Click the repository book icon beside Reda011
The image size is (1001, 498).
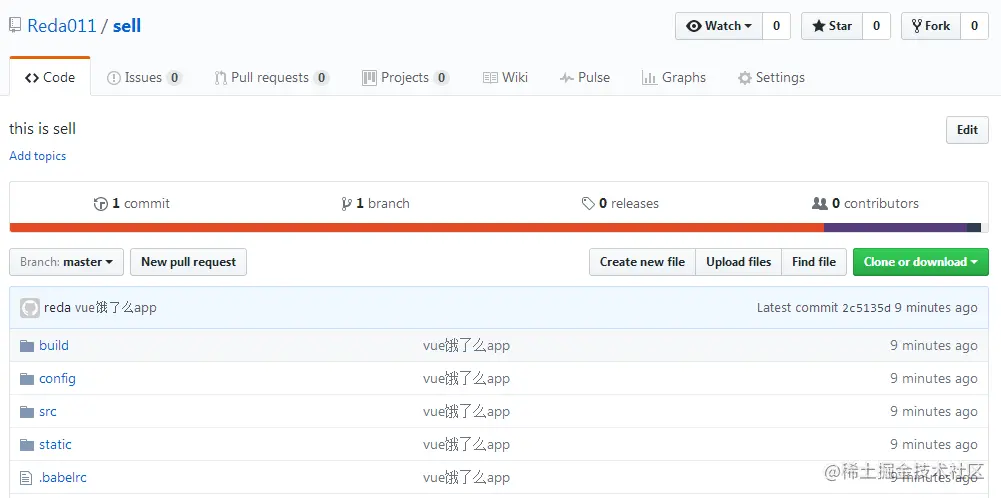[15, 26]
